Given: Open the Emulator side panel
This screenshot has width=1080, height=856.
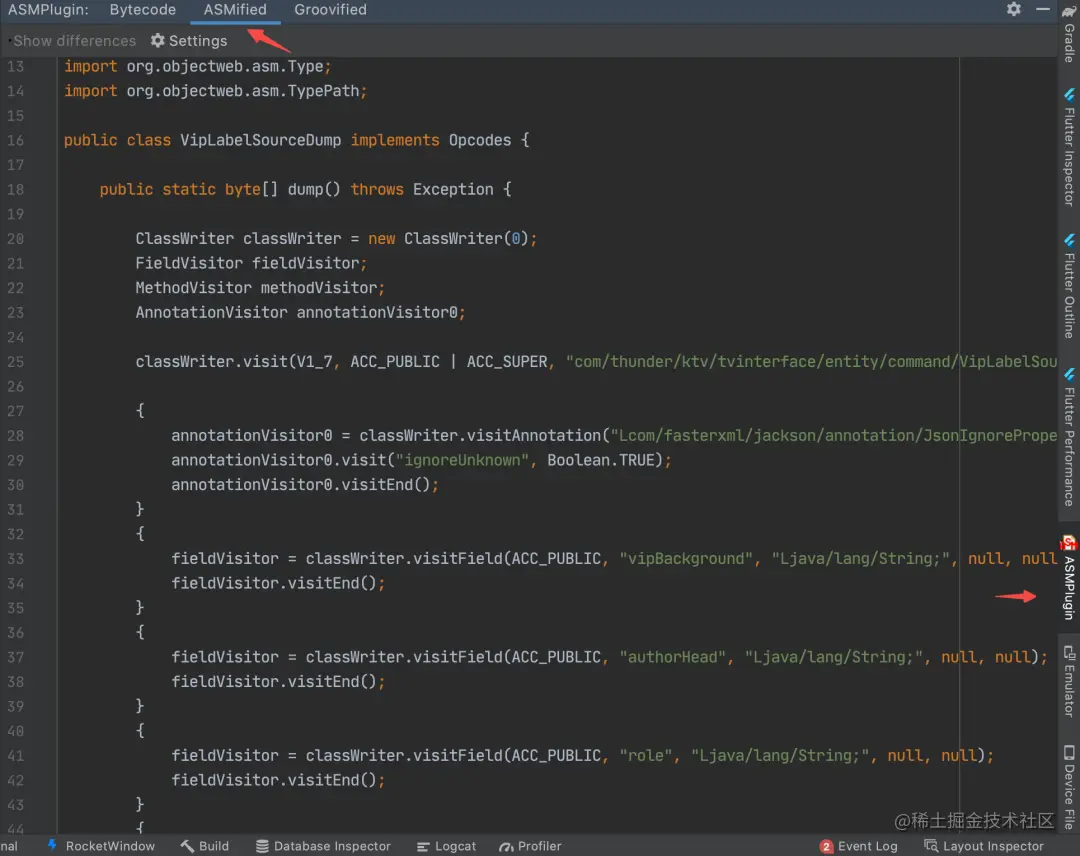Looking at the screenshot, I should pyautogui.click(x=1069, y=681).
